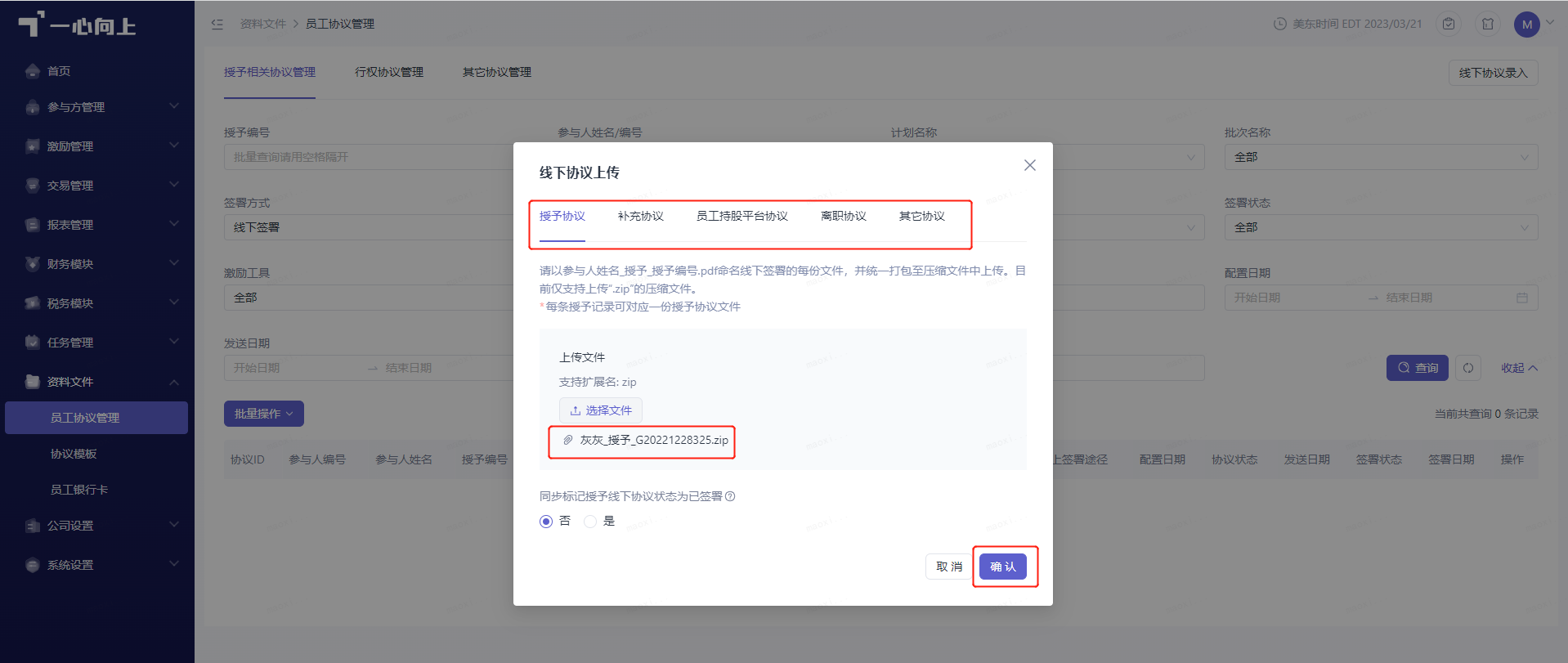This screenshot has width=1568, height=663.
Task: Open 协议模板 sidebar item
Action: [x=74, y=454]
